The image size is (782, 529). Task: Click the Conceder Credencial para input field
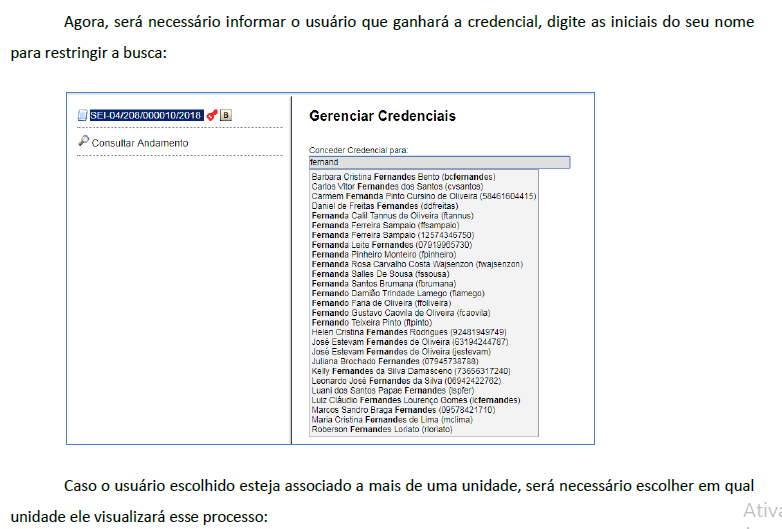[x=439, y=162]
